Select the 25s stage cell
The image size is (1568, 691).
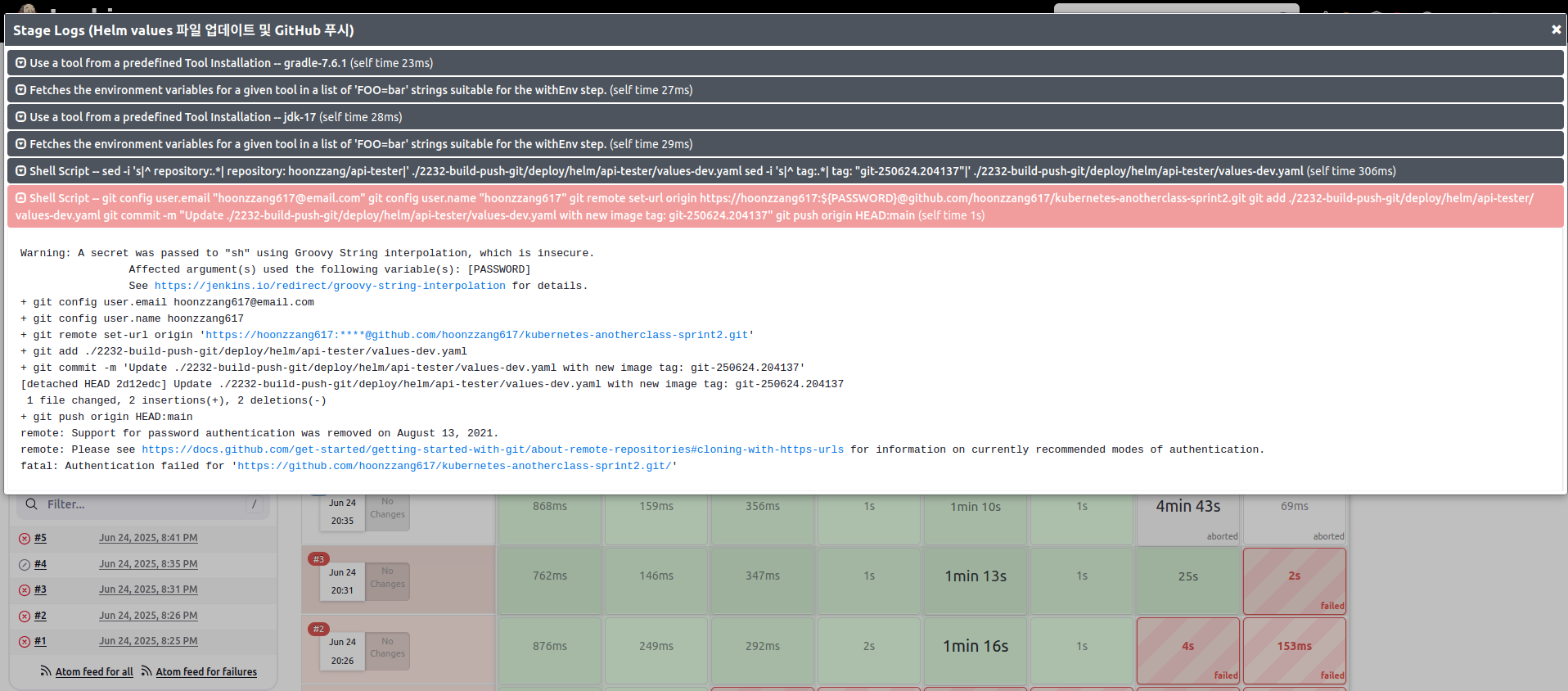(1188, 581)
